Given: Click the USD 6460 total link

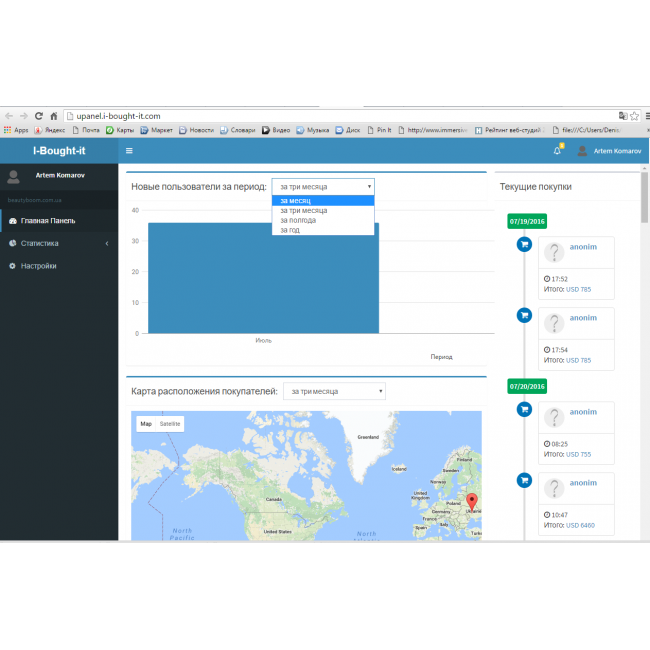Looking at the screenshot, I should click(580, 525).
